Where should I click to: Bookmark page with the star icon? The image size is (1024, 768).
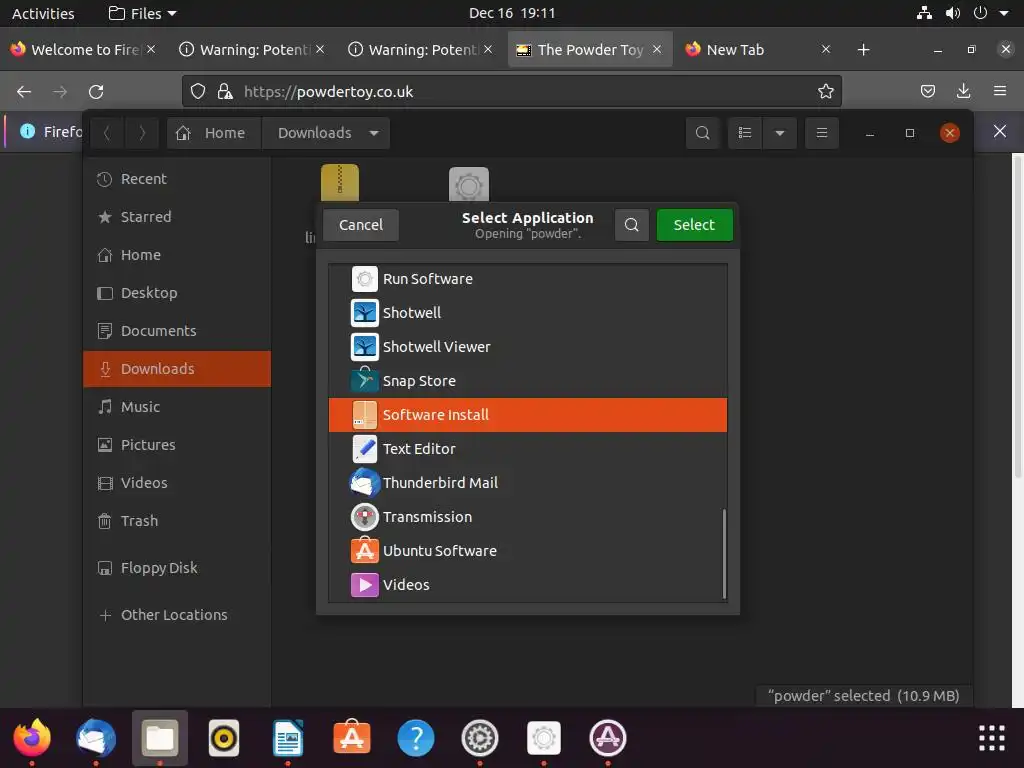click(x=825, y=91)
